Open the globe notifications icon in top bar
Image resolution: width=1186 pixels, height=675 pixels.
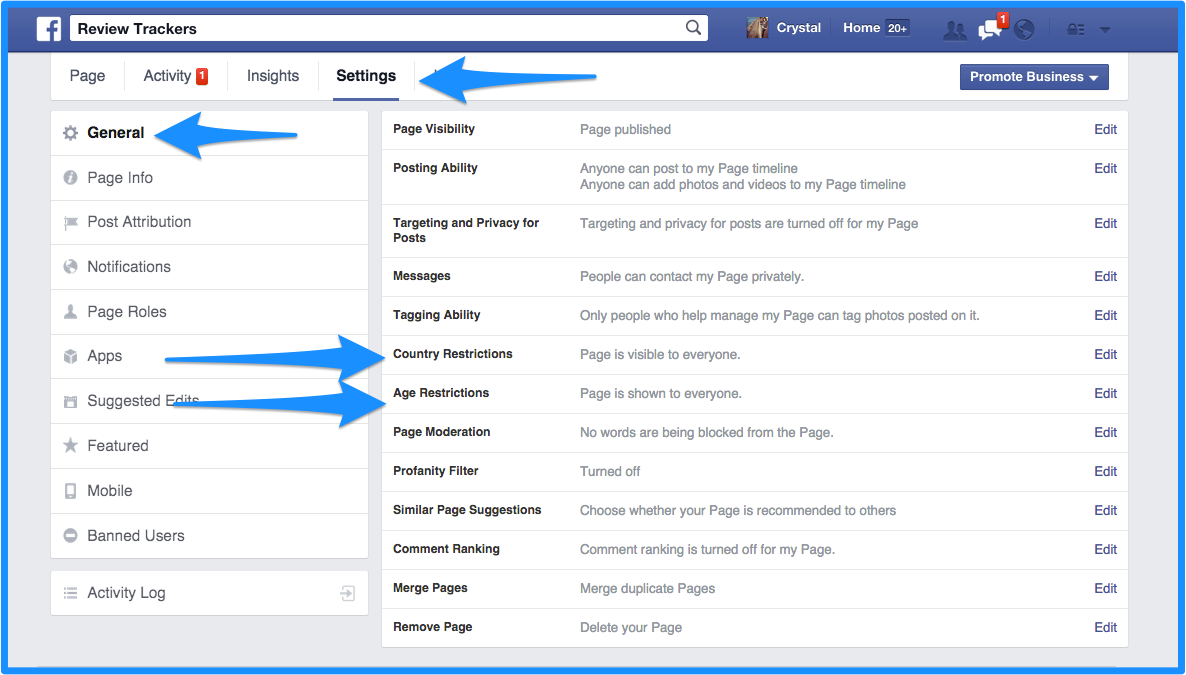click(x=1023, y=30)
